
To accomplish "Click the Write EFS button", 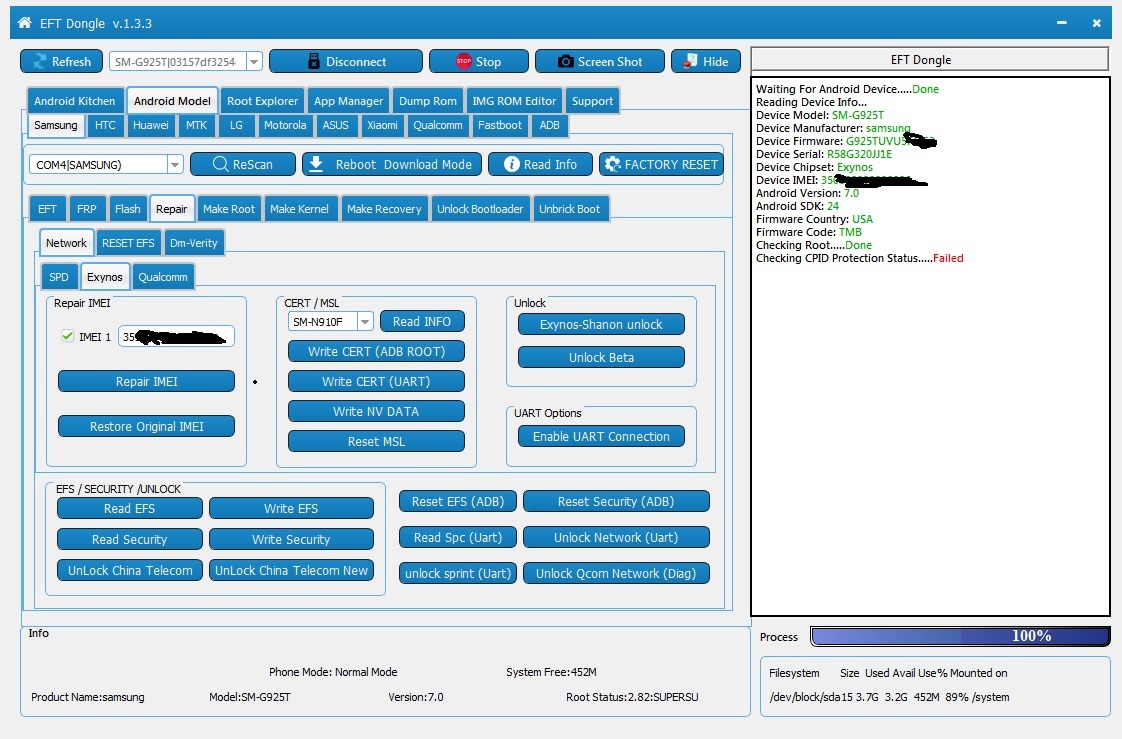I will [291, 508].
